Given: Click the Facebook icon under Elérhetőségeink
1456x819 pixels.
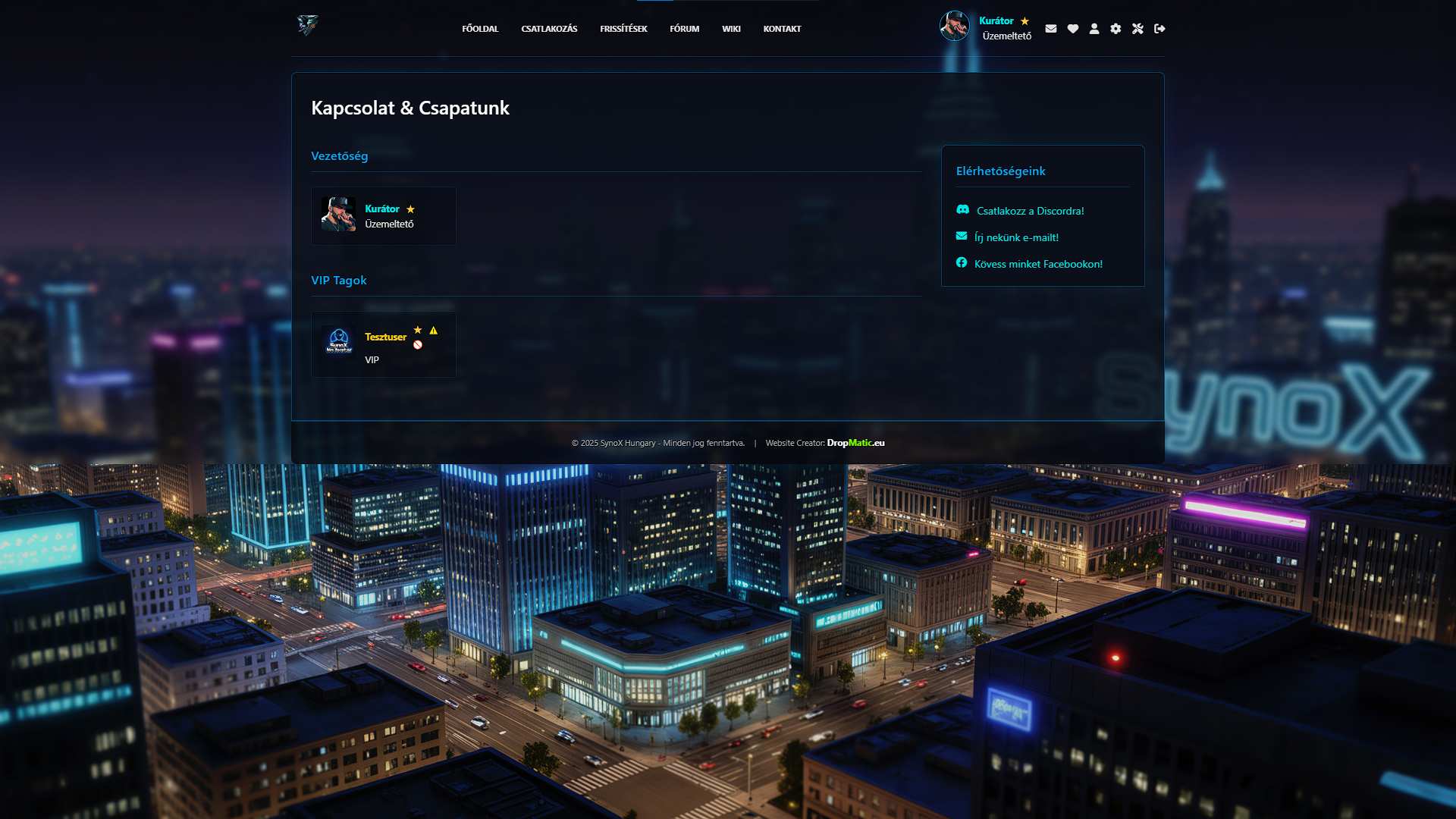Looking at the screenshot, I should [962, 262].
